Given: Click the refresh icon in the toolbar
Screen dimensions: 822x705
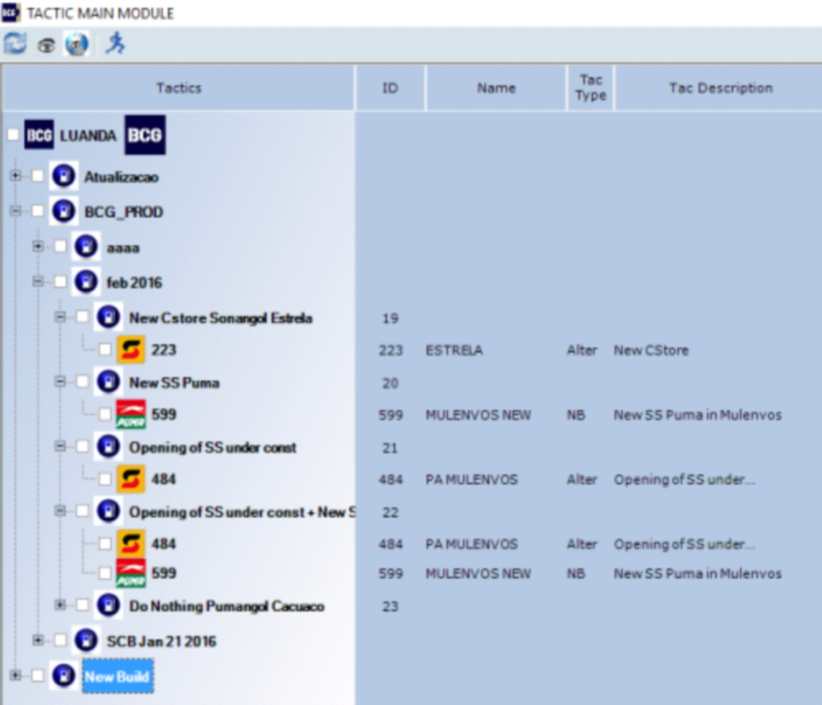Looking at the screenshot, I should [x=15, y=44].
